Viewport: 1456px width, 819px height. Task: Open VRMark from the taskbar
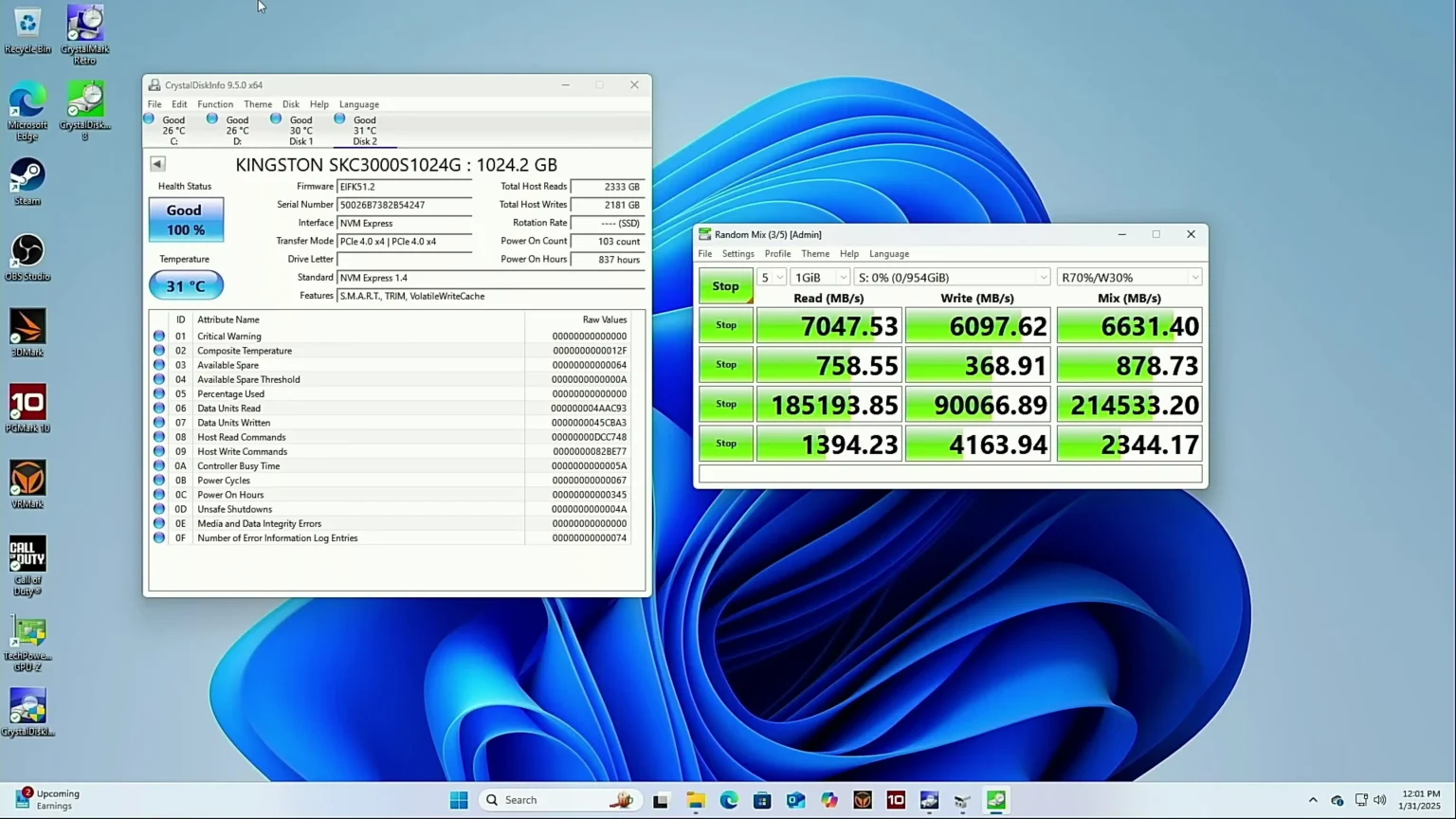click(x=863, y=800)
